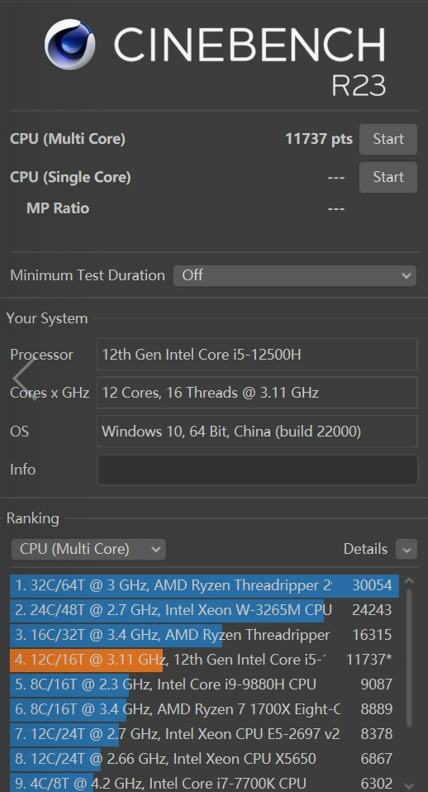The height and width of the screenshot is (792, 428).
Task: Select the 16C/32T AMD Ryzen Threadripper row
Action: tap(204, 635)
